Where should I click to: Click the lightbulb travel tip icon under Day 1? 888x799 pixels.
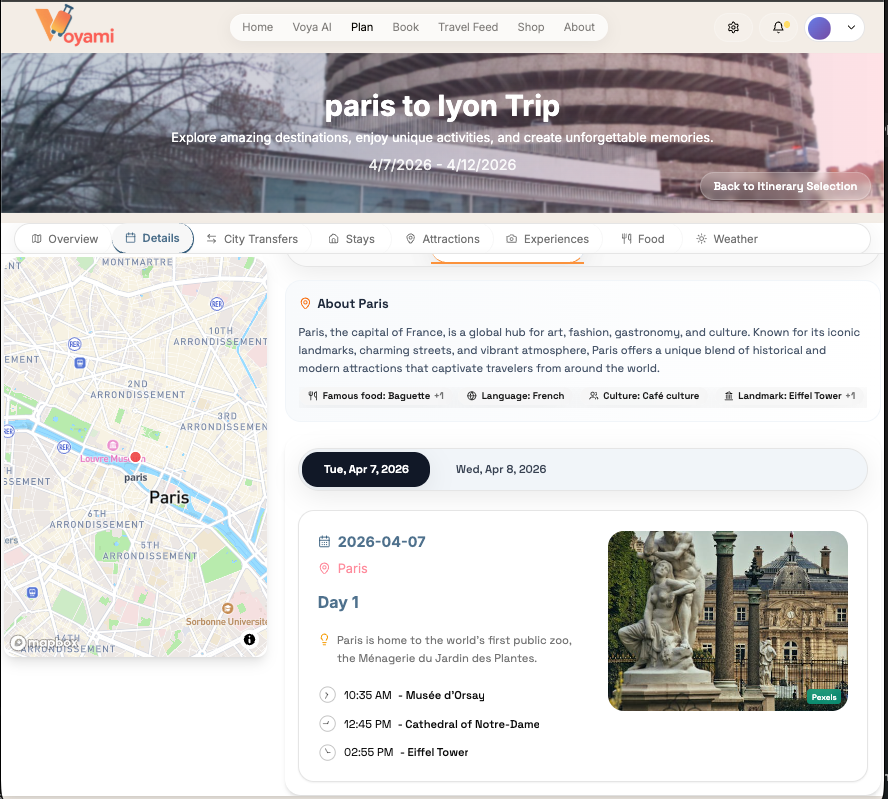coord(324,639)
